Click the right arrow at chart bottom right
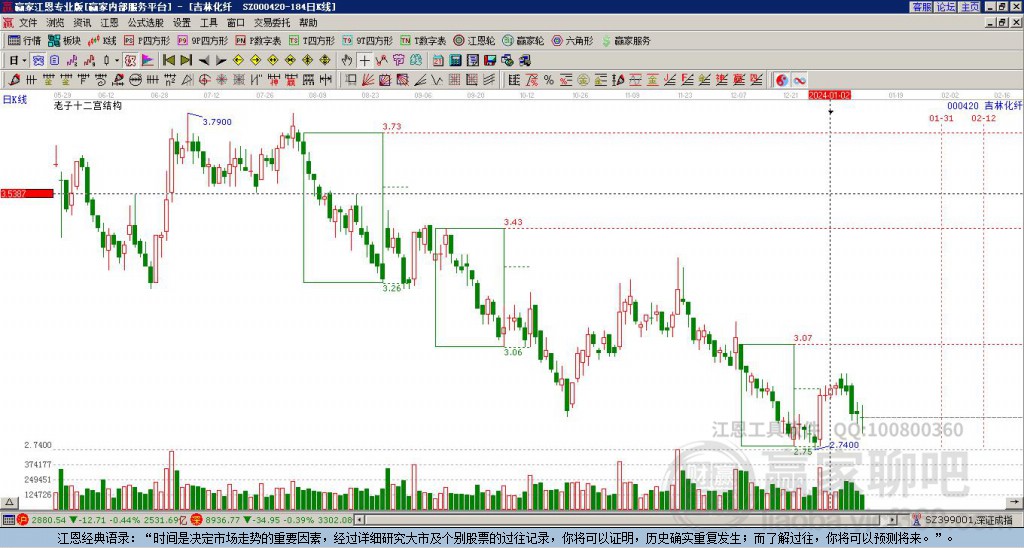 1015,502
